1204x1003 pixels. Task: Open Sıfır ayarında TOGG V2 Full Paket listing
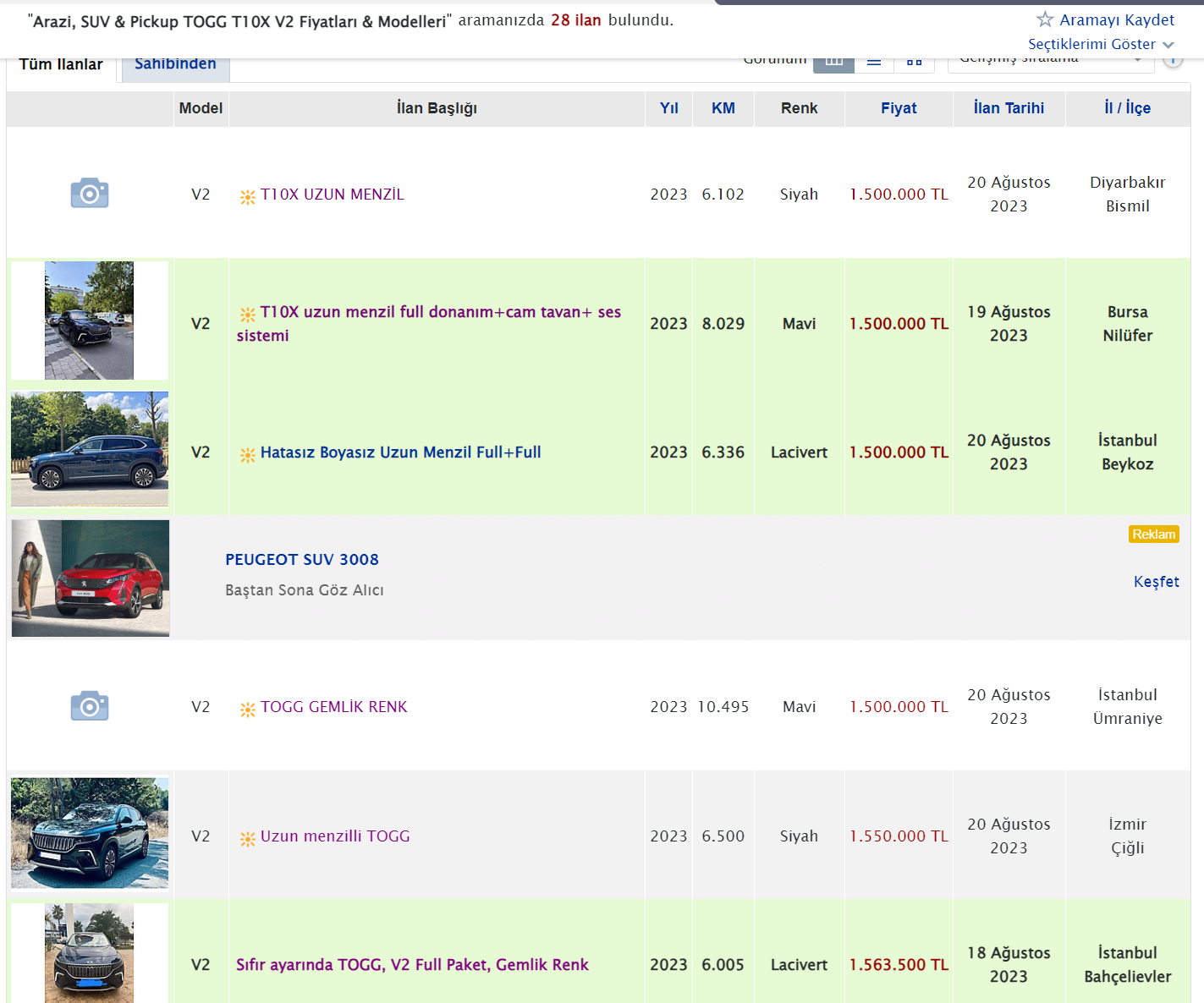pos(412,965)
